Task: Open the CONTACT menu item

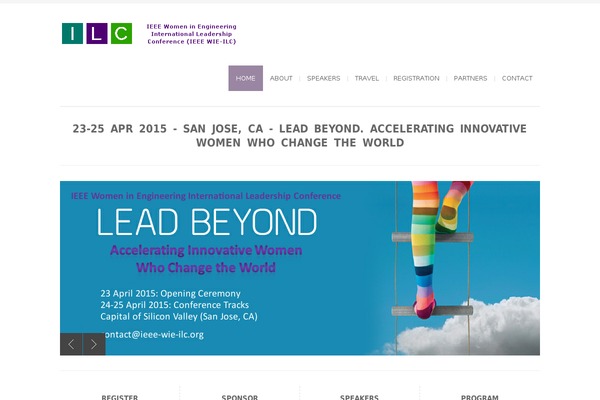Action: (x=517, y=78)
